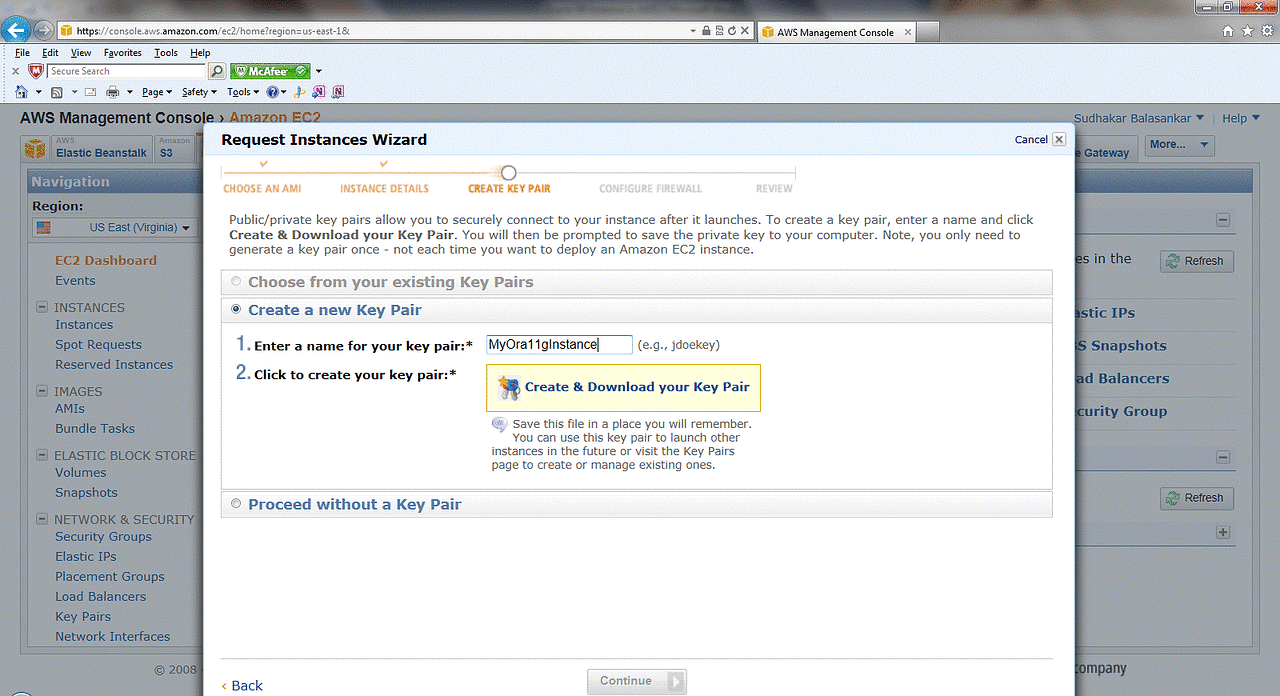The image size is (1280, 696).
Task: Open the Home icon dropdown arrow
Action: point(38,92)
